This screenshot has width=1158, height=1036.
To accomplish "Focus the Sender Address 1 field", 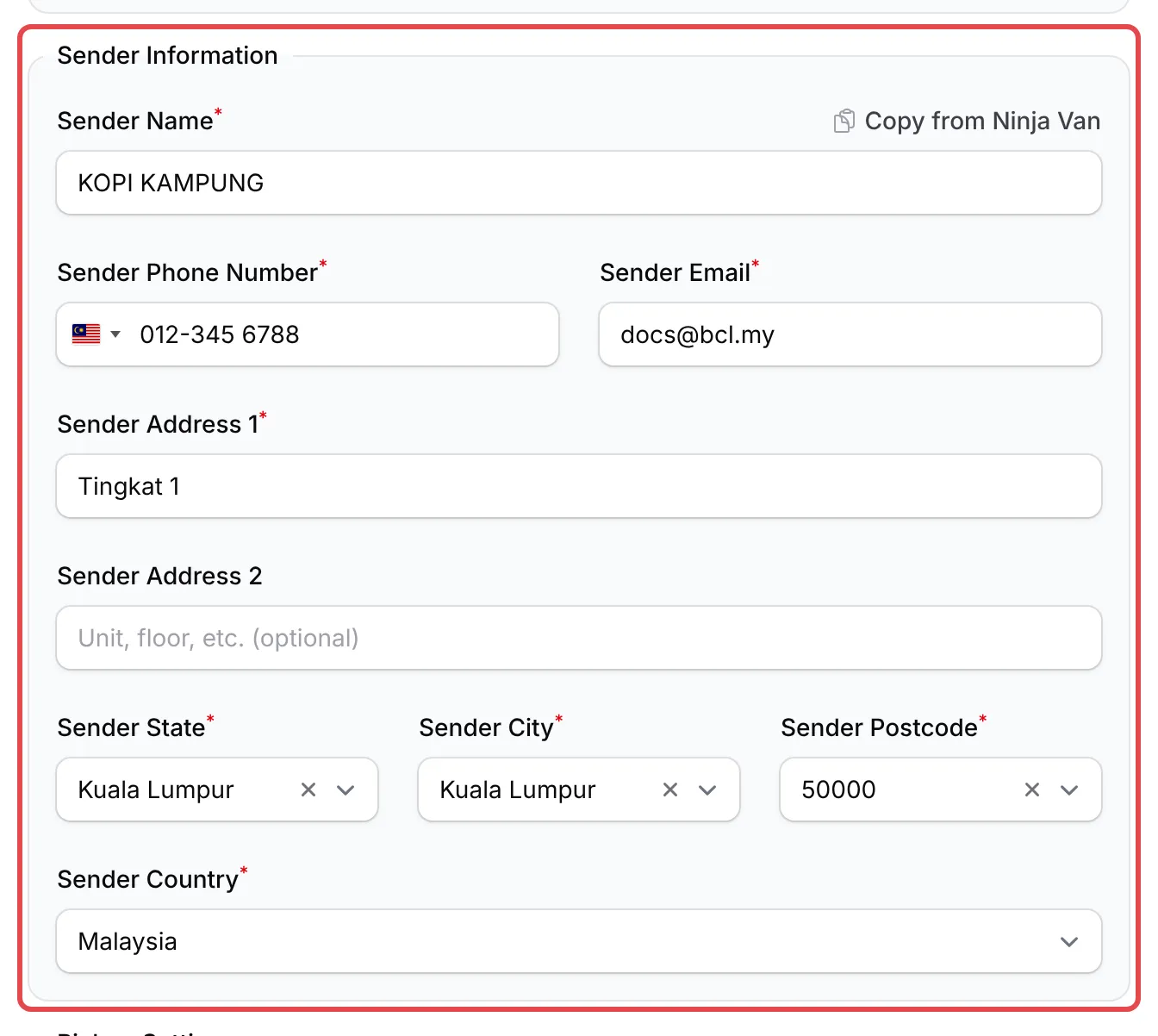I will [579, 486].
